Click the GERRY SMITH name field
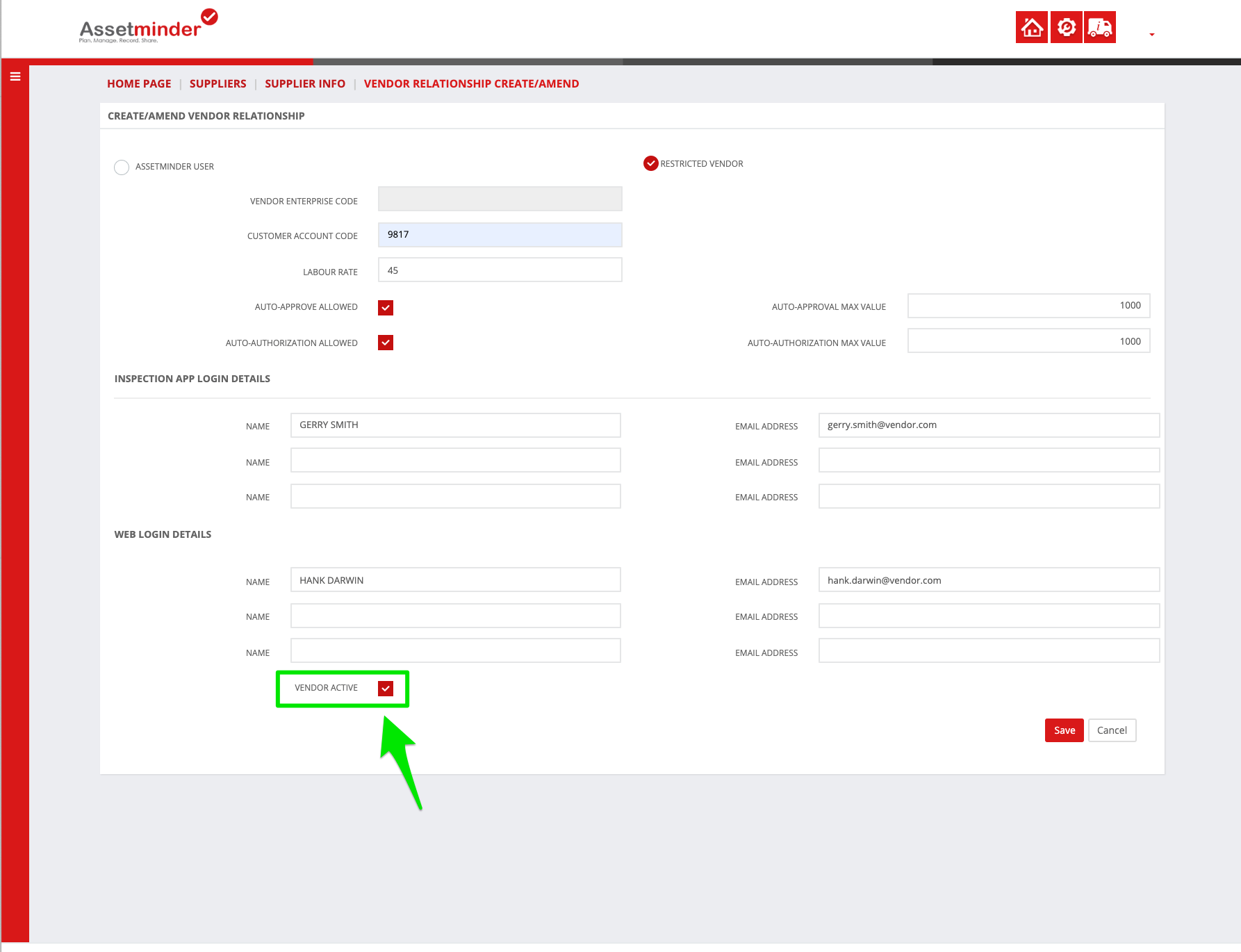The width and height of the screenshot is (1241, 952). tap(456, 425)
